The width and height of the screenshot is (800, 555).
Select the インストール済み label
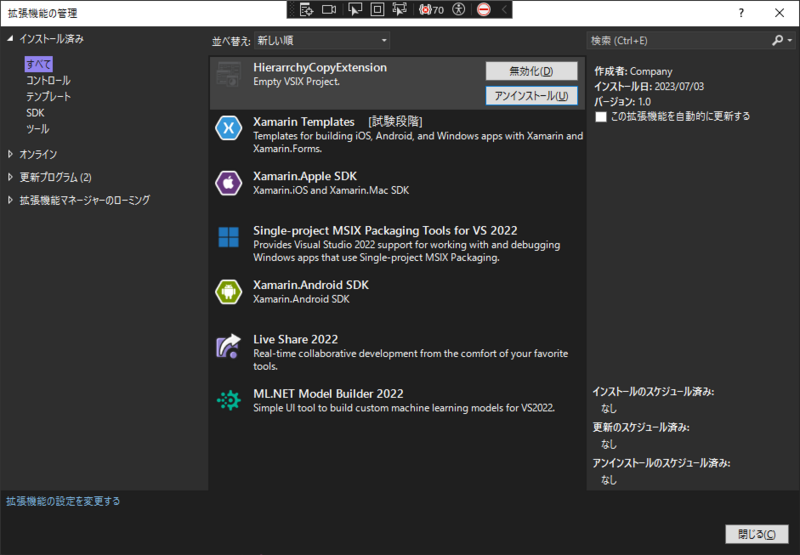click(x=52, y=39)
